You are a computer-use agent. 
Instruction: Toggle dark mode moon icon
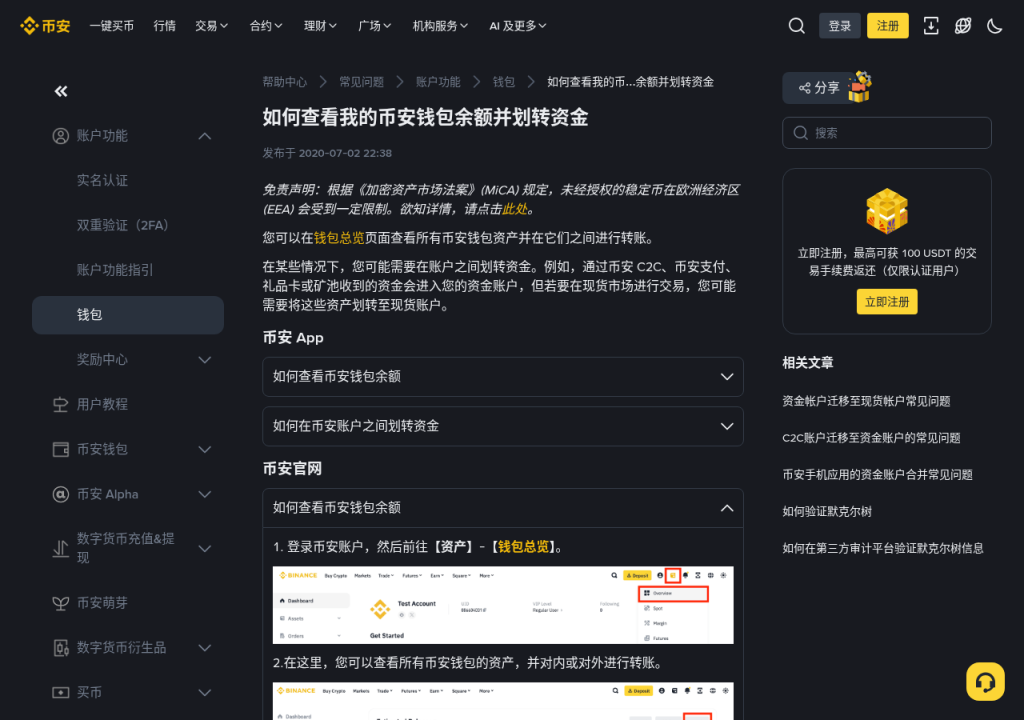[x=995, y=25]
